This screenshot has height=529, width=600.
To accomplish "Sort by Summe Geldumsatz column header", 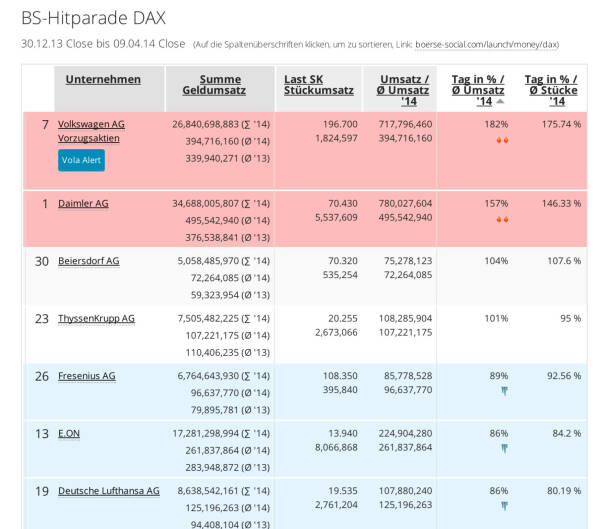I will [x=219, y=85].
